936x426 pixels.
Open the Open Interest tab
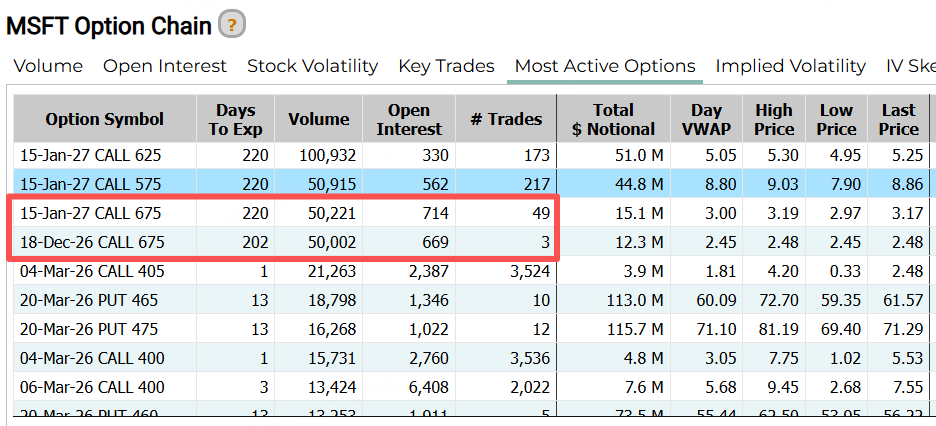pyautogui.click(x=165, y=66)
